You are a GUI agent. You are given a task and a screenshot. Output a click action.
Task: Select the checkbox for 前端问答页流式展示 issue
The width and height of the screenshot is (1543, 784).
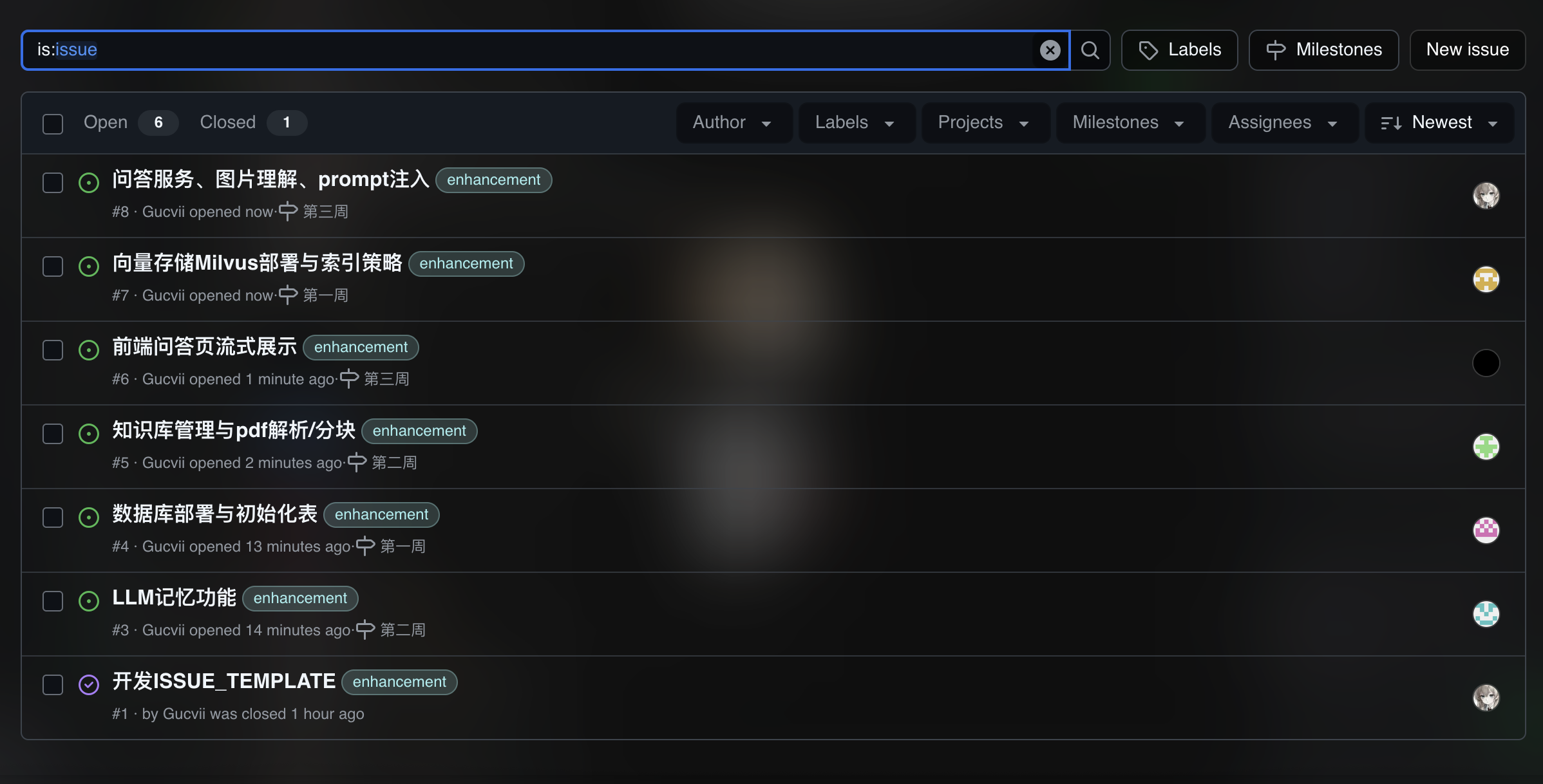click(x=53, y=350)
